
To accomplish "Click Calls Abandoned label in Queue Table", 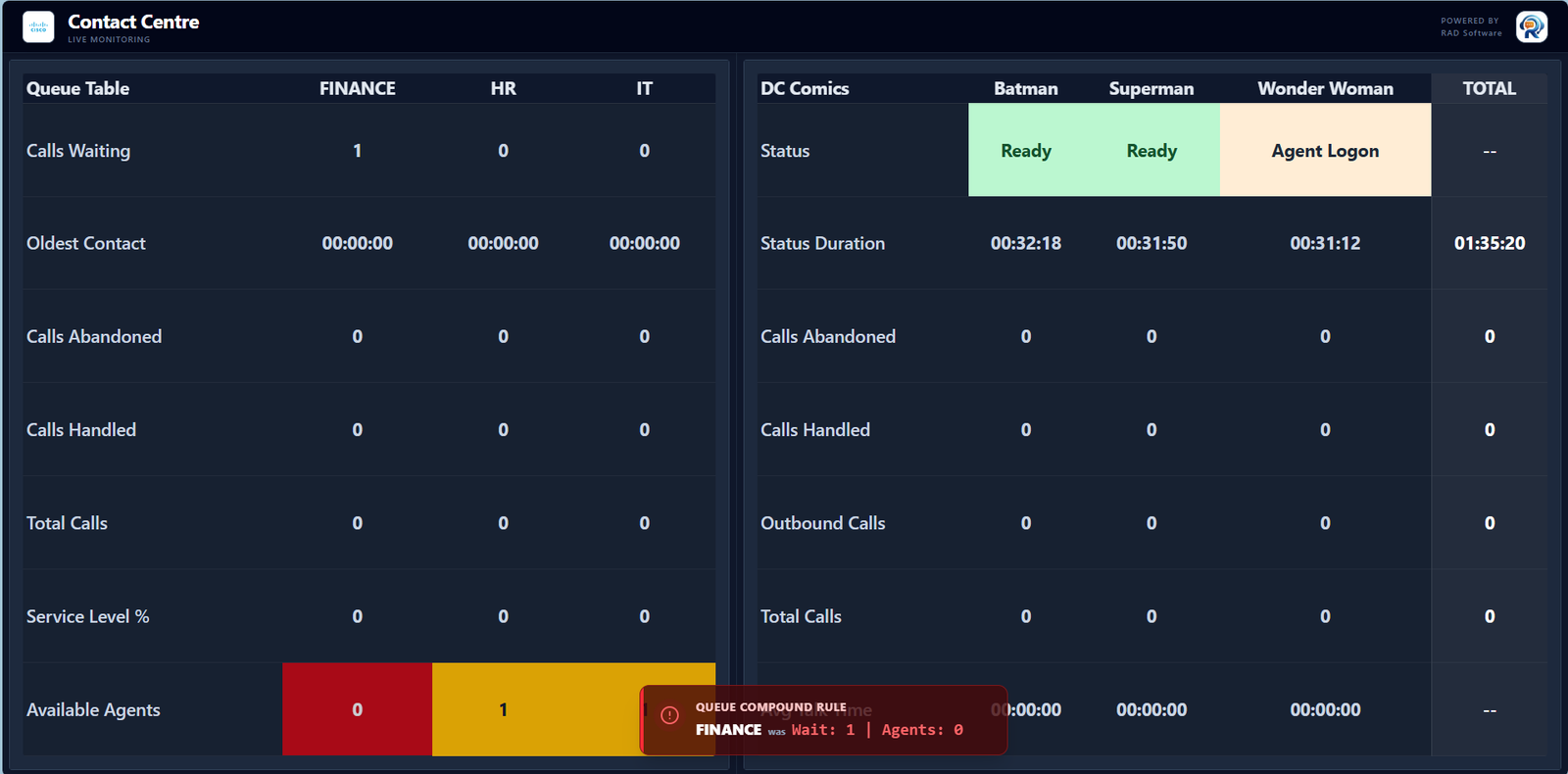I will 94,336.
